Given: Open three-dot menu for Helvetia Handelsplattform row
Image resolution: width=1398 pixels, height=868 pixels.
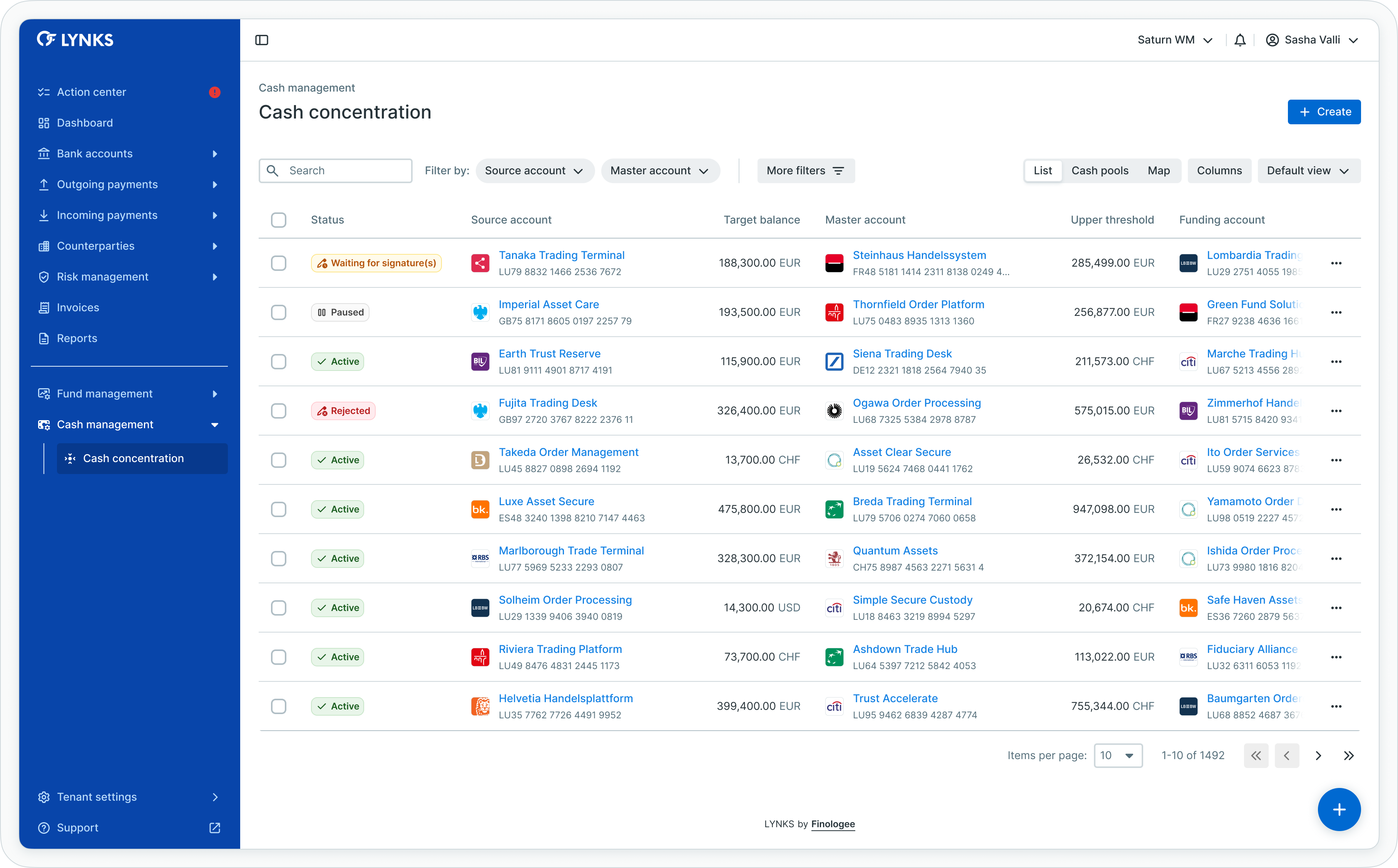Looking at the screenshot, I should coord(1336,706).
